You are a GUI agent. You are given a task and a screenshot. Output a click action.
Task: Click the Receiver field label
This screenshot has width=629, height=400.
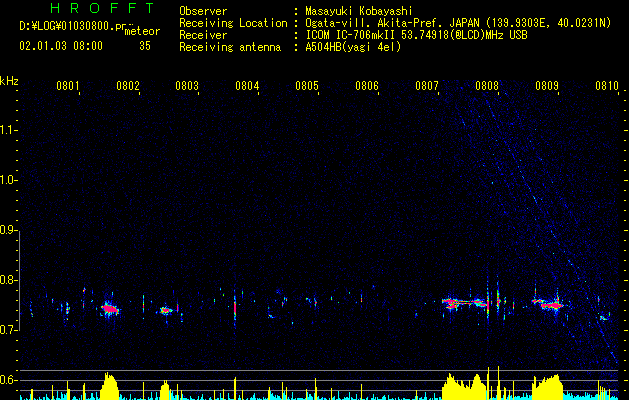click(203, 35)
